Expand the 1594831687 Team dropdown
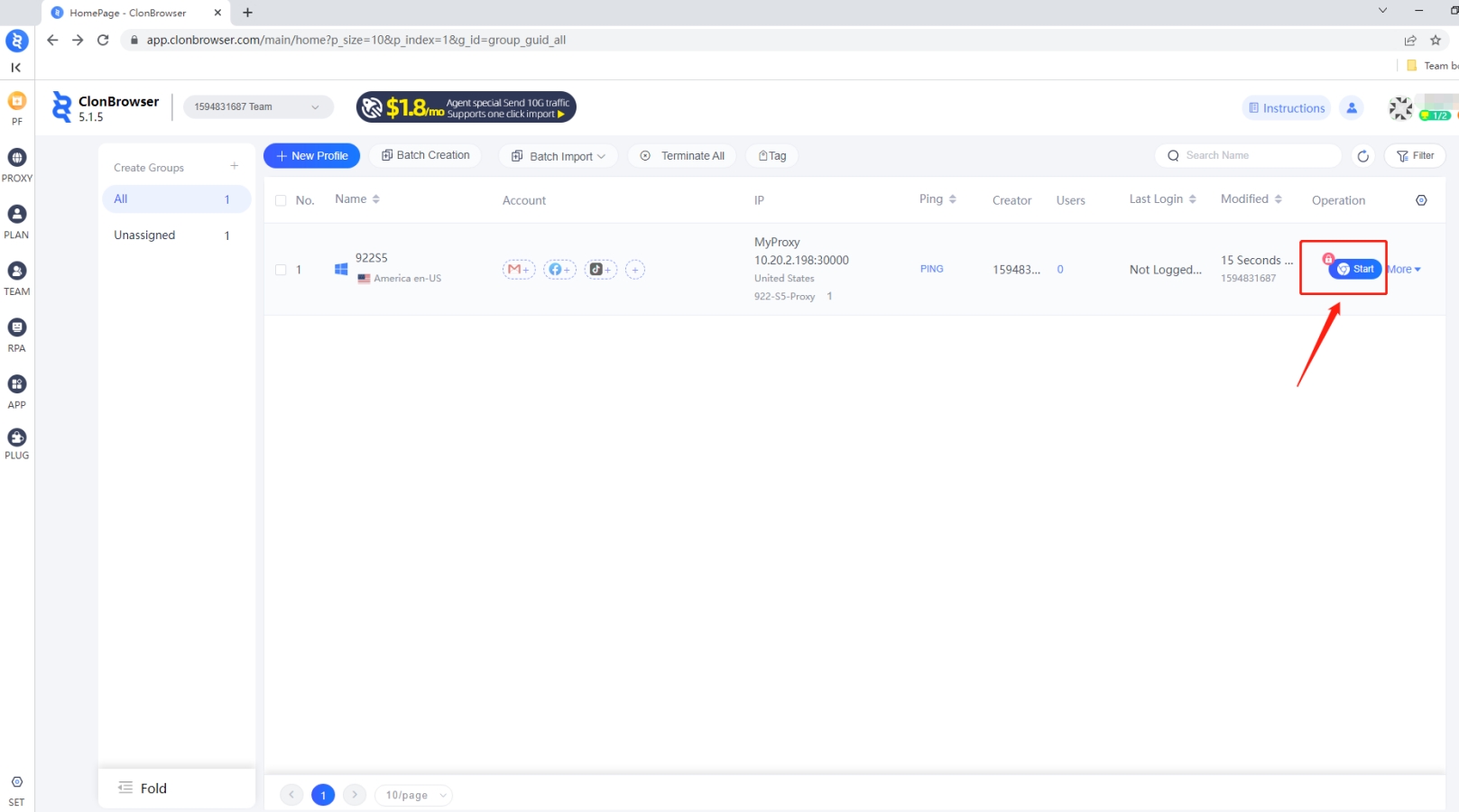This screenshot has width=1459, height=812. pyautogui.click(x=257, y=106)
